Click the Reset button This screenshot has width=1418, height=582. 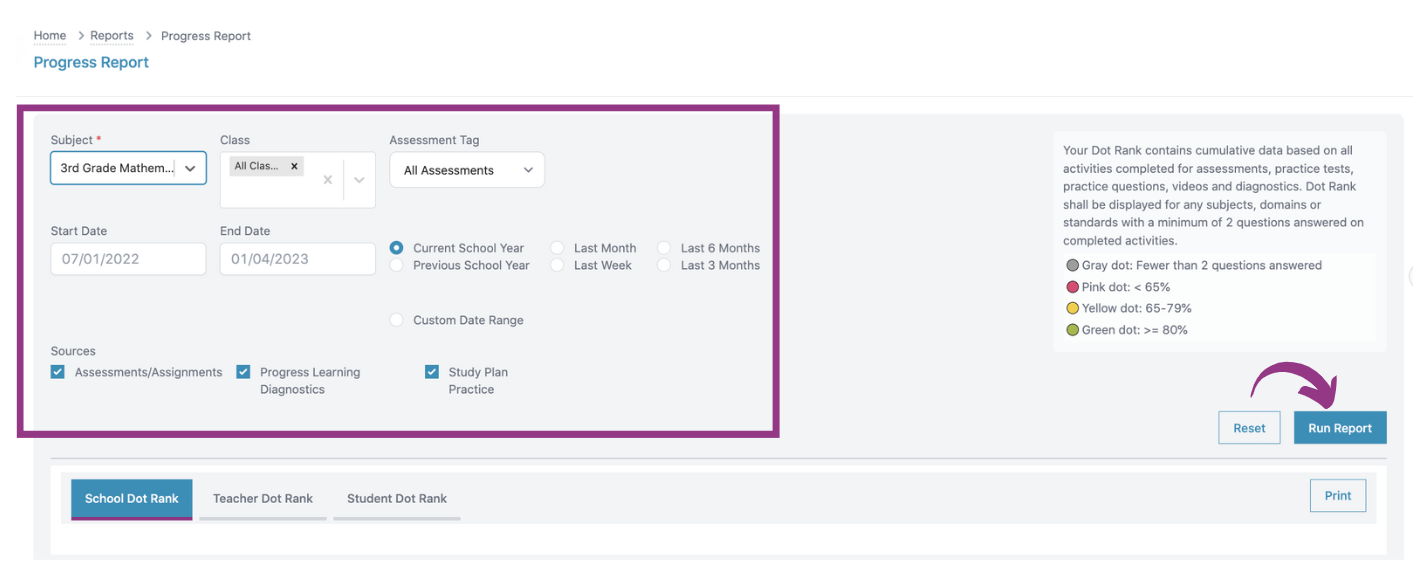[1249, 428]
